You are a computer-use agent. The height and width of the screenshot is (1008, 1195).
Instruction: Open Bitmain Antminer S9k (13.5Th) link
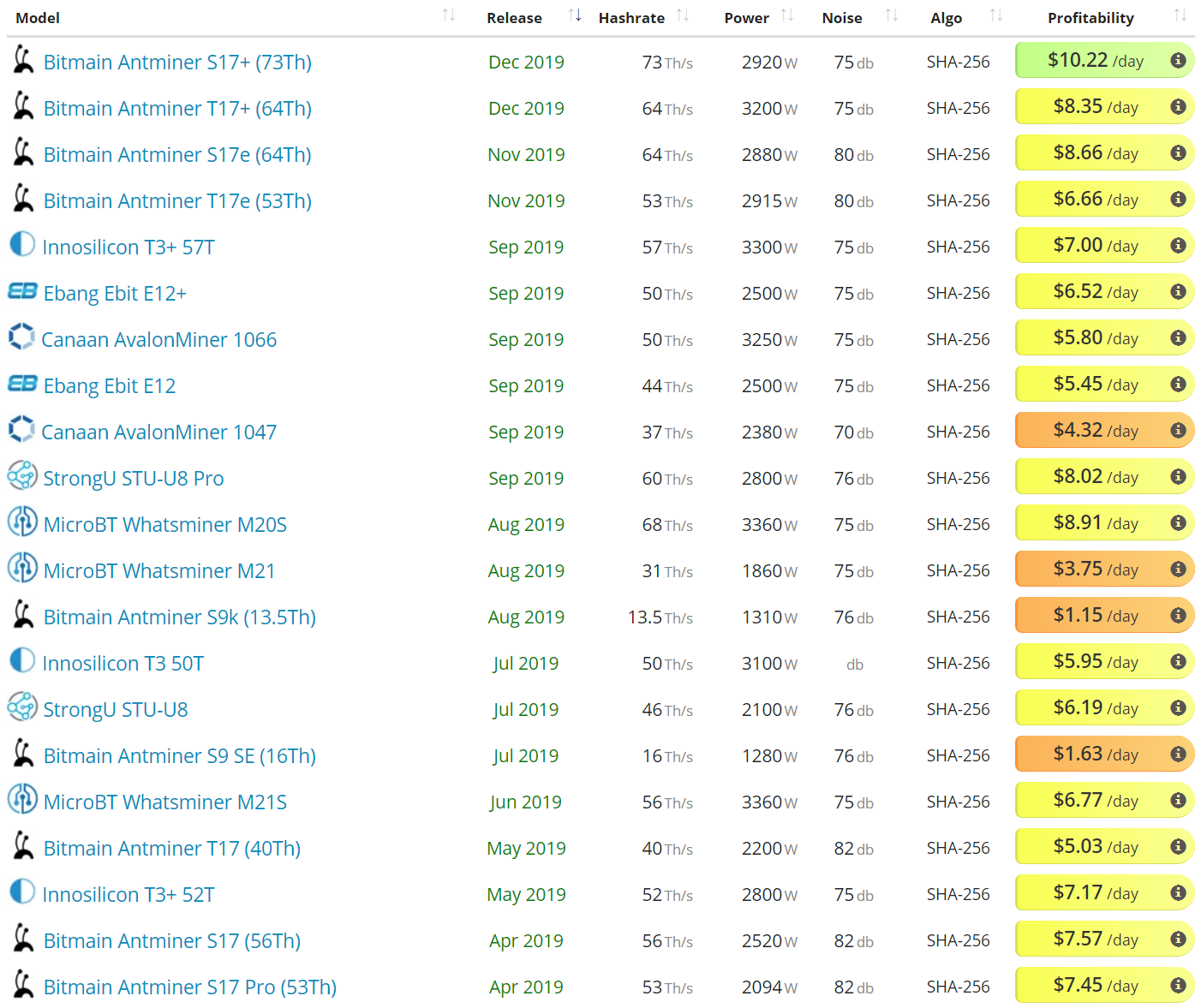pyautogui.click(x=180, y=617)
